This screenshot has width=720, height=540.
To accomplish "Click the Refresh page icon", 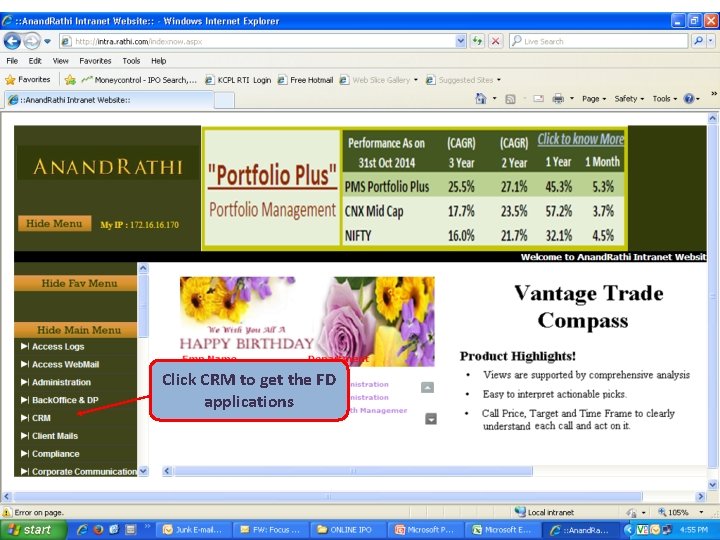I will [478, 41].
